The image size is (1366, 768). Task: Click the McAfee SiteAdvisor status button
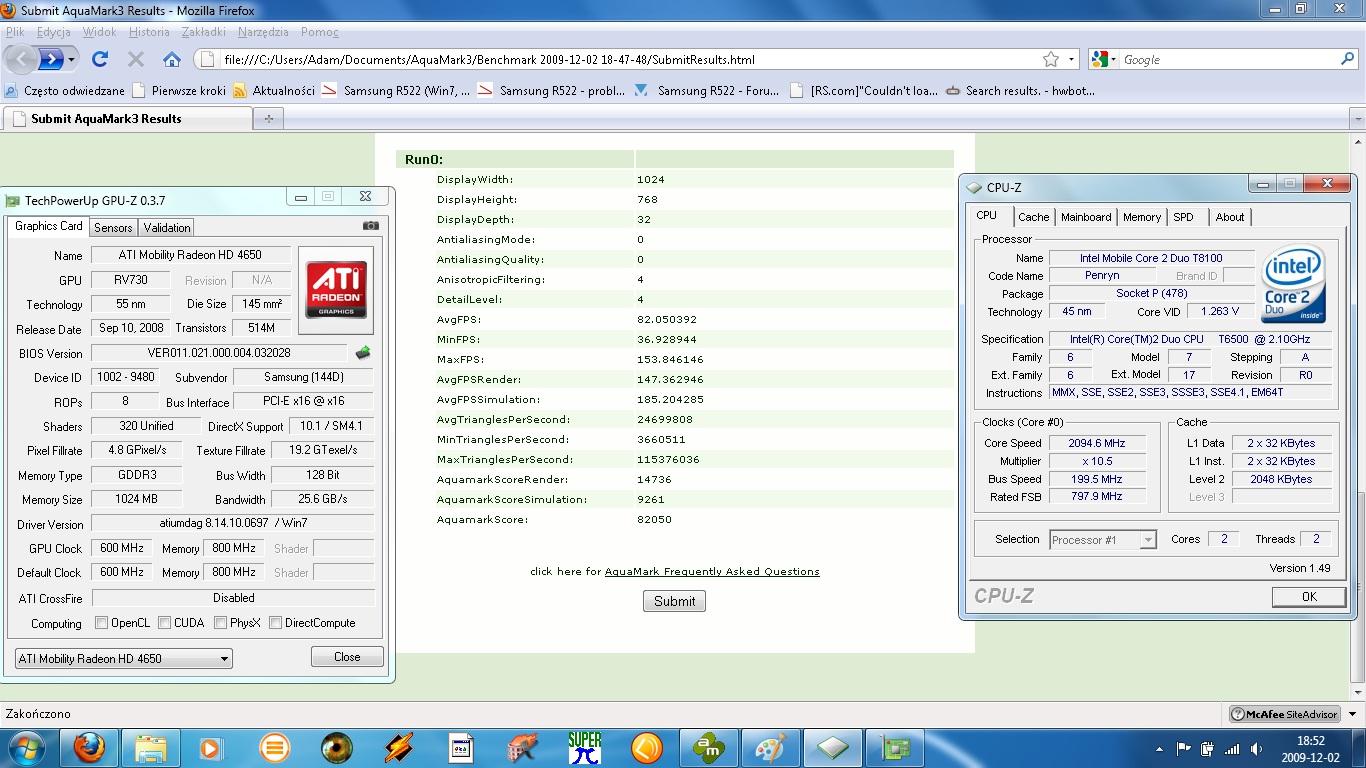1287,714
